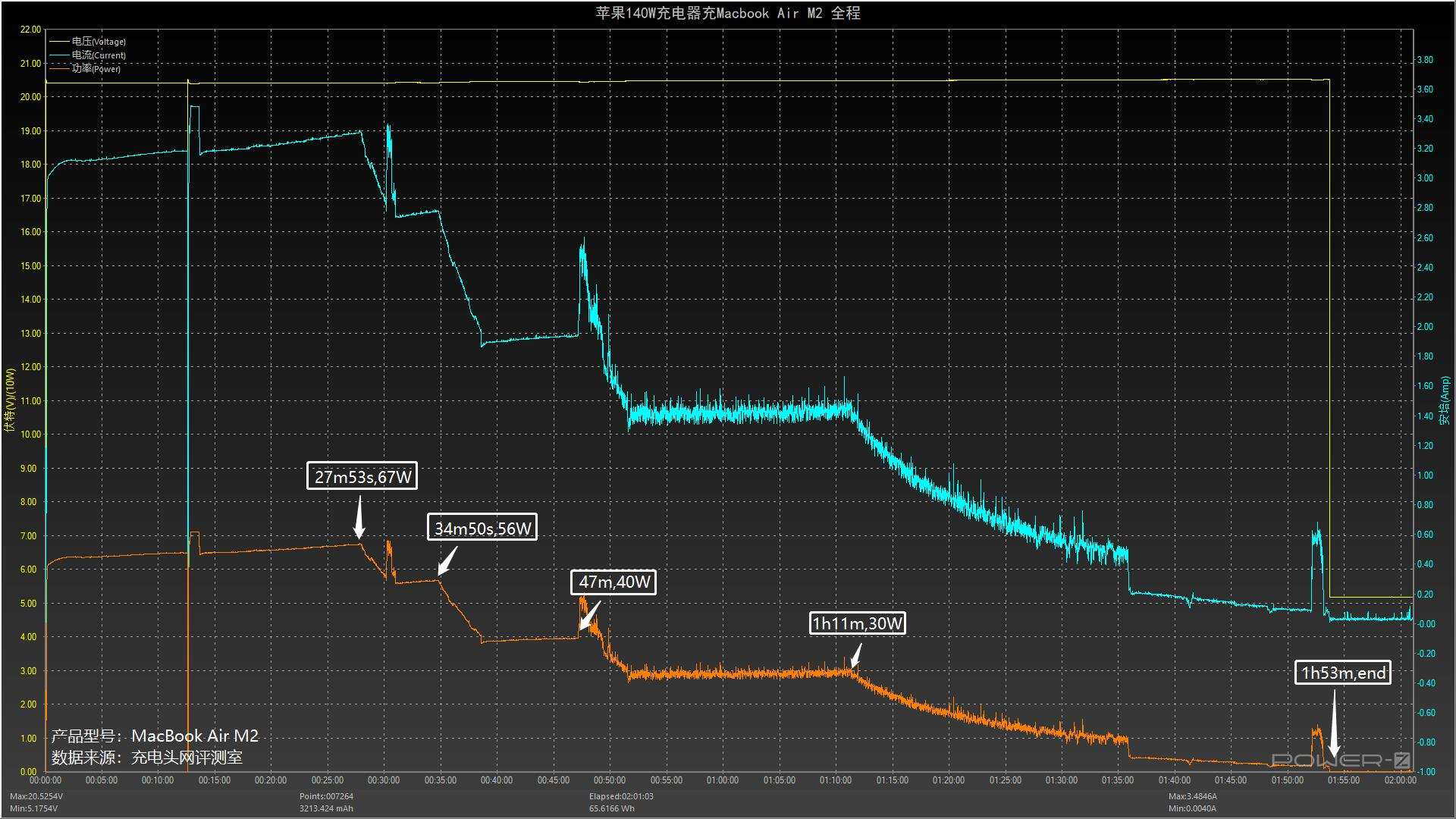Click the 安培(Amp) right axis label
Image resolution: width=1456 pixels, height=819 pixels.
click(1445, 400)
